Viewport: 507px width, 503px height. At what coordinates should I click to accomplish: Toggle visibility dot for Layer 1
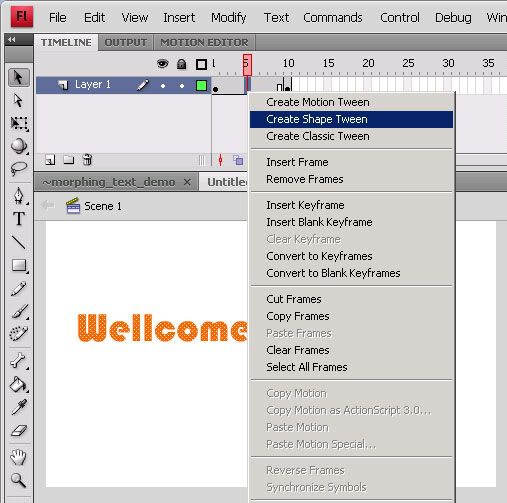point(163,86)
